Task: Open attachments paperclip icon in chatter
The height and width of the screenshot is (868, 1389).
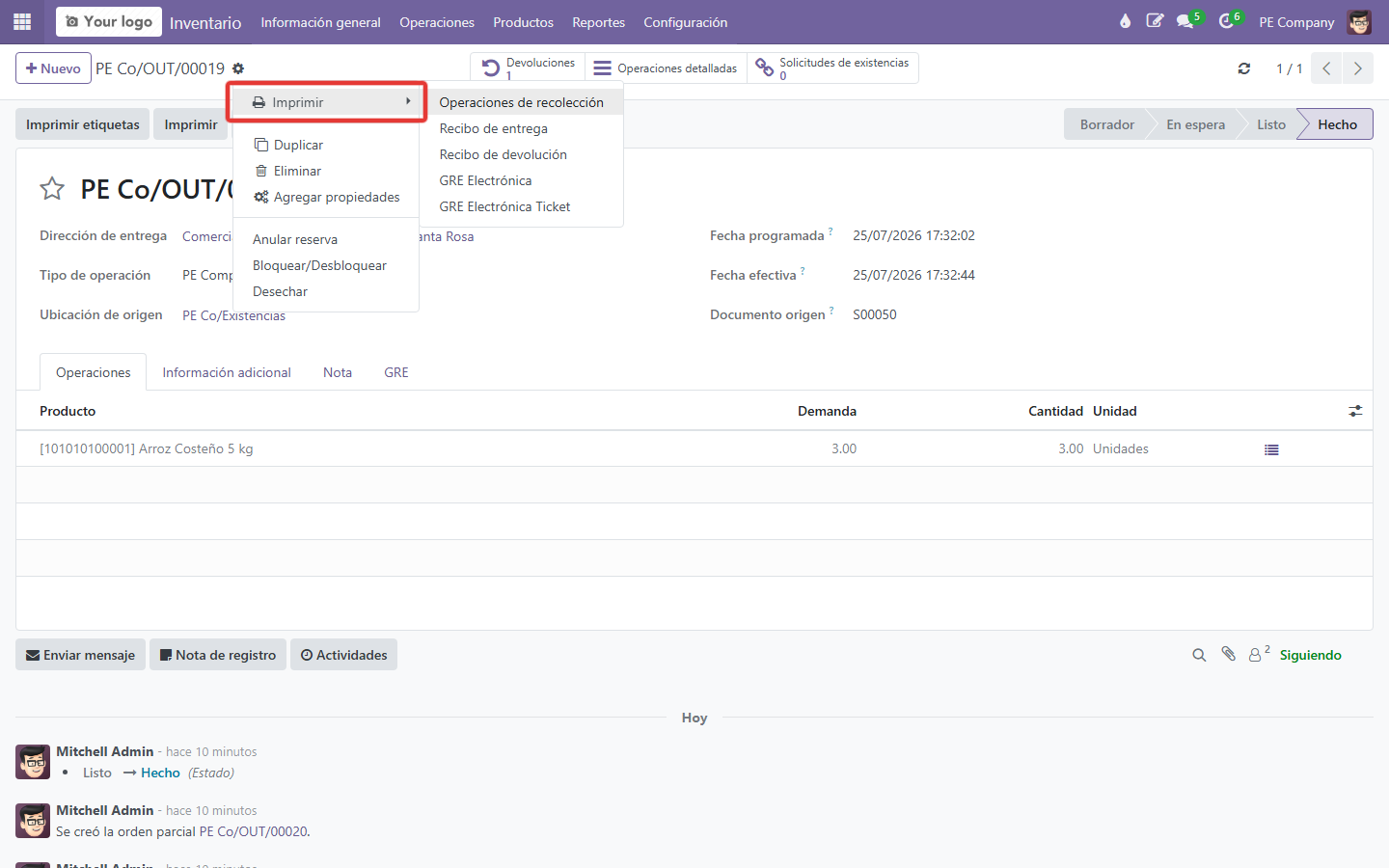Action: [1228, 654]
